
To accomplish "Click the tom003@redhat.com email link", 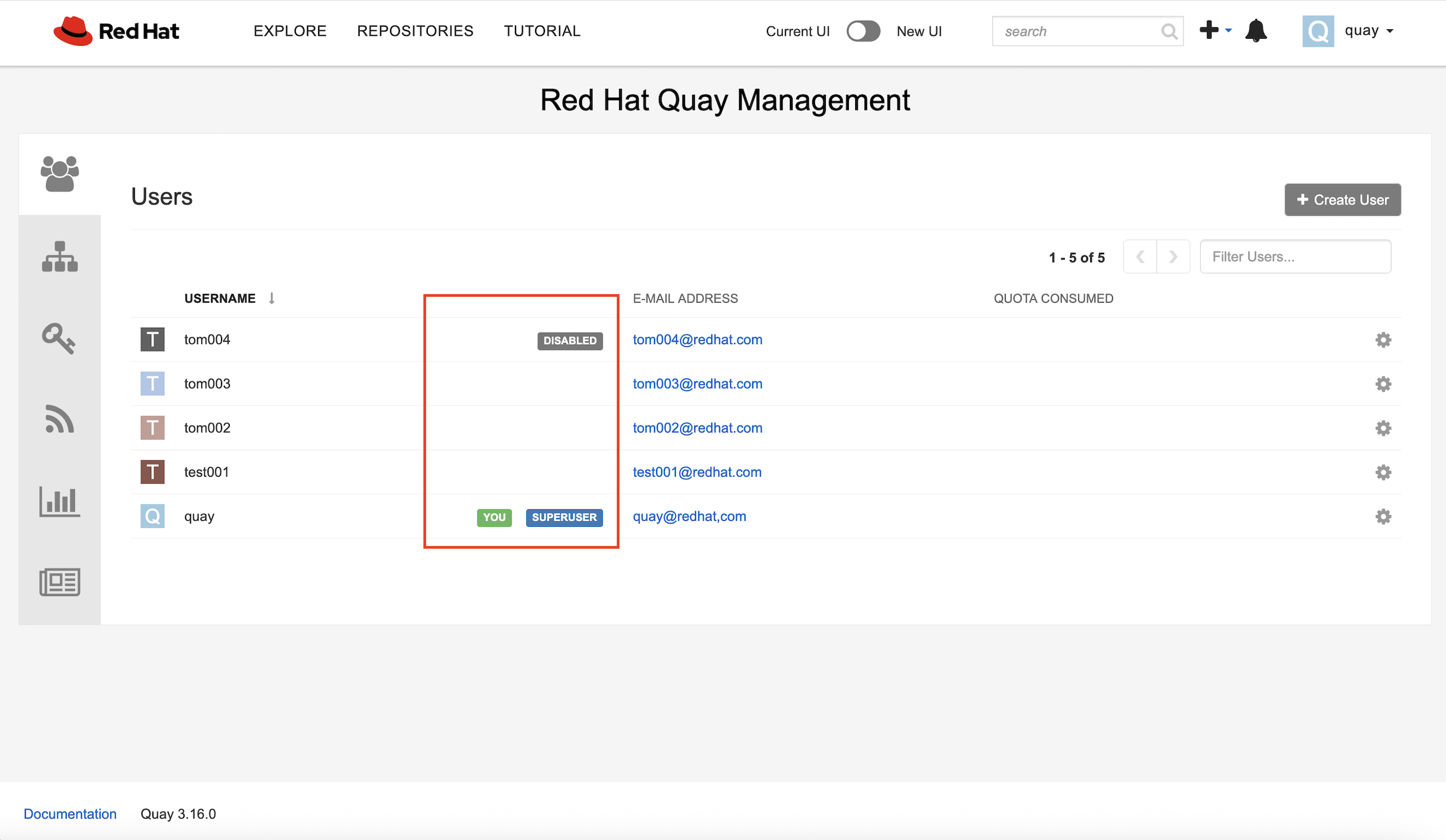I will 697,384.
